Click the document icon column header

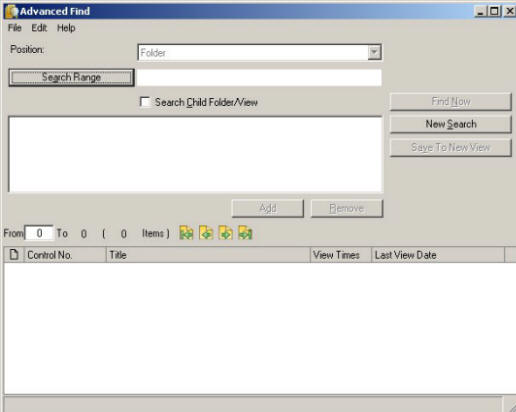click(x=14, y=255)
